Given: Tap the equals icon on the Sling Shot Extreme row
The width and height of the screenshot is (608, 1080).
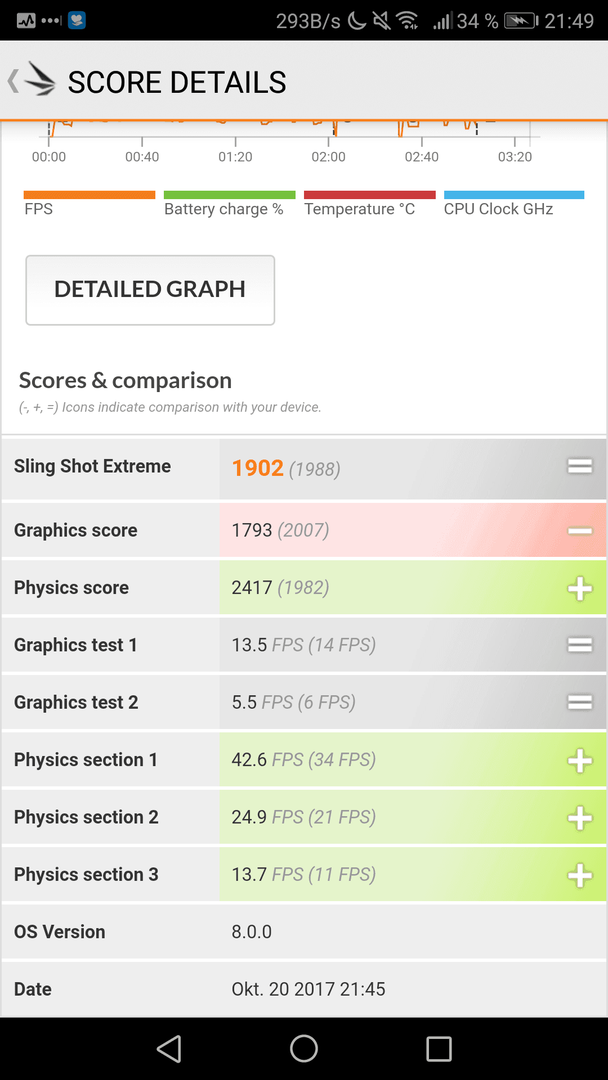Looking at the screenshot, I should click(x=580, y=467).
